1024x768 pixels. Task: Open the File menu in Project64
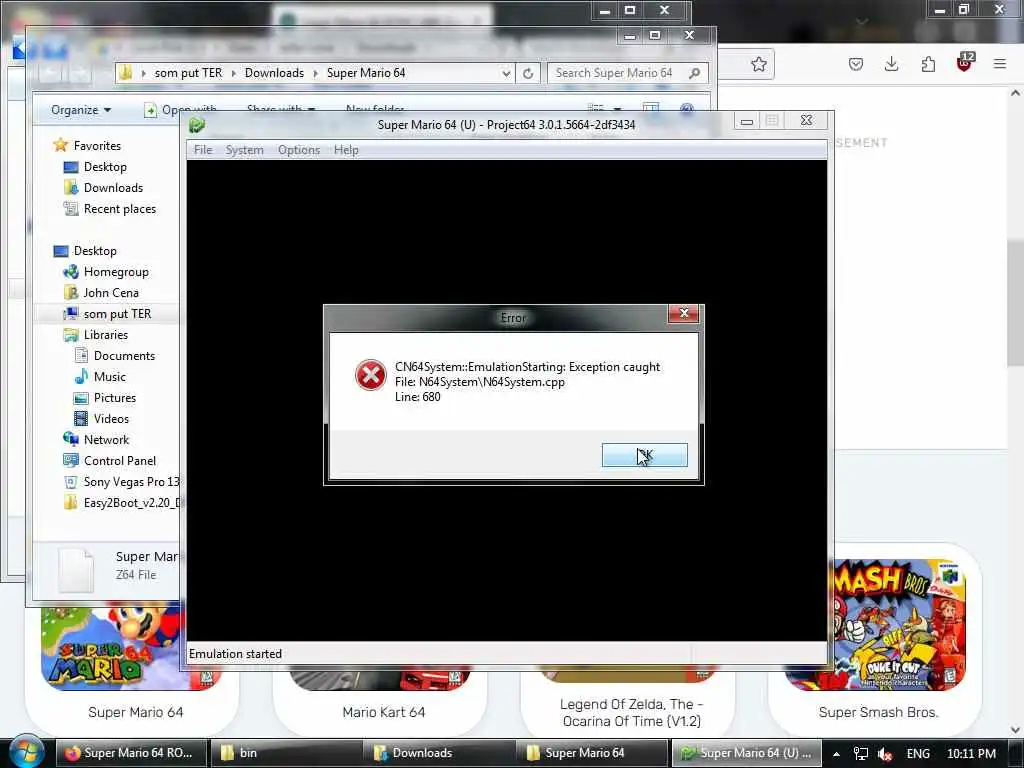coord(203,150)
